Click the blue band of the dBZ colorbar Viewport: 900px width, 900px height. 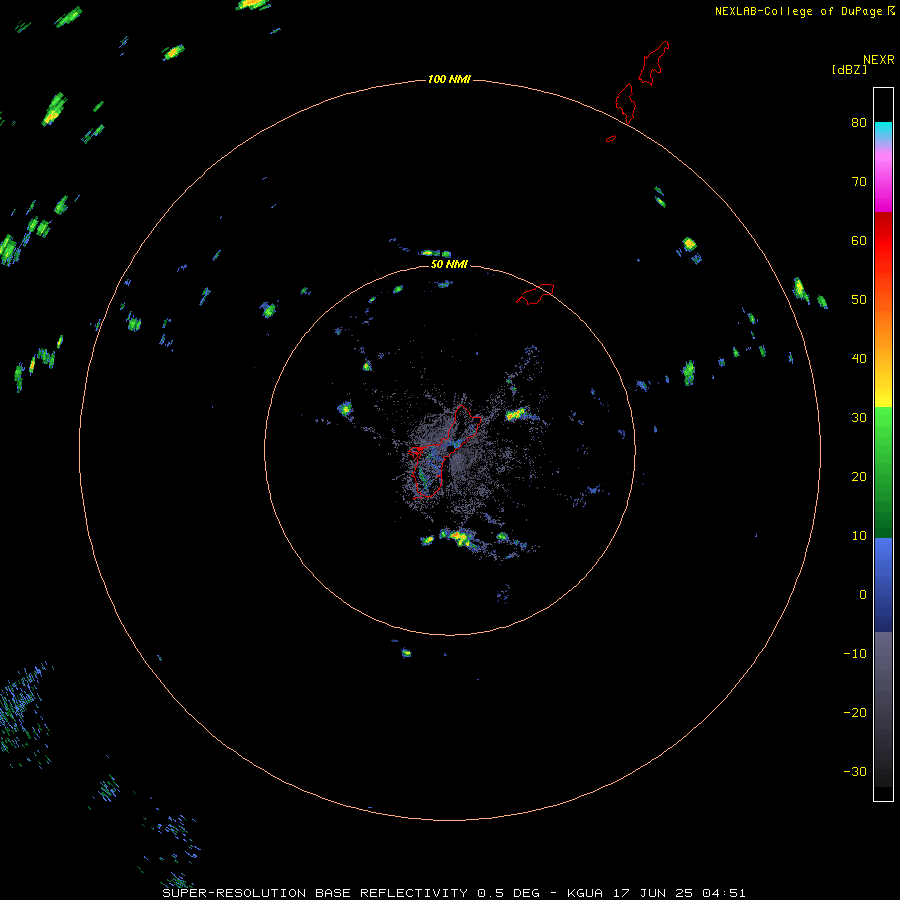click(x=883, y=584)
